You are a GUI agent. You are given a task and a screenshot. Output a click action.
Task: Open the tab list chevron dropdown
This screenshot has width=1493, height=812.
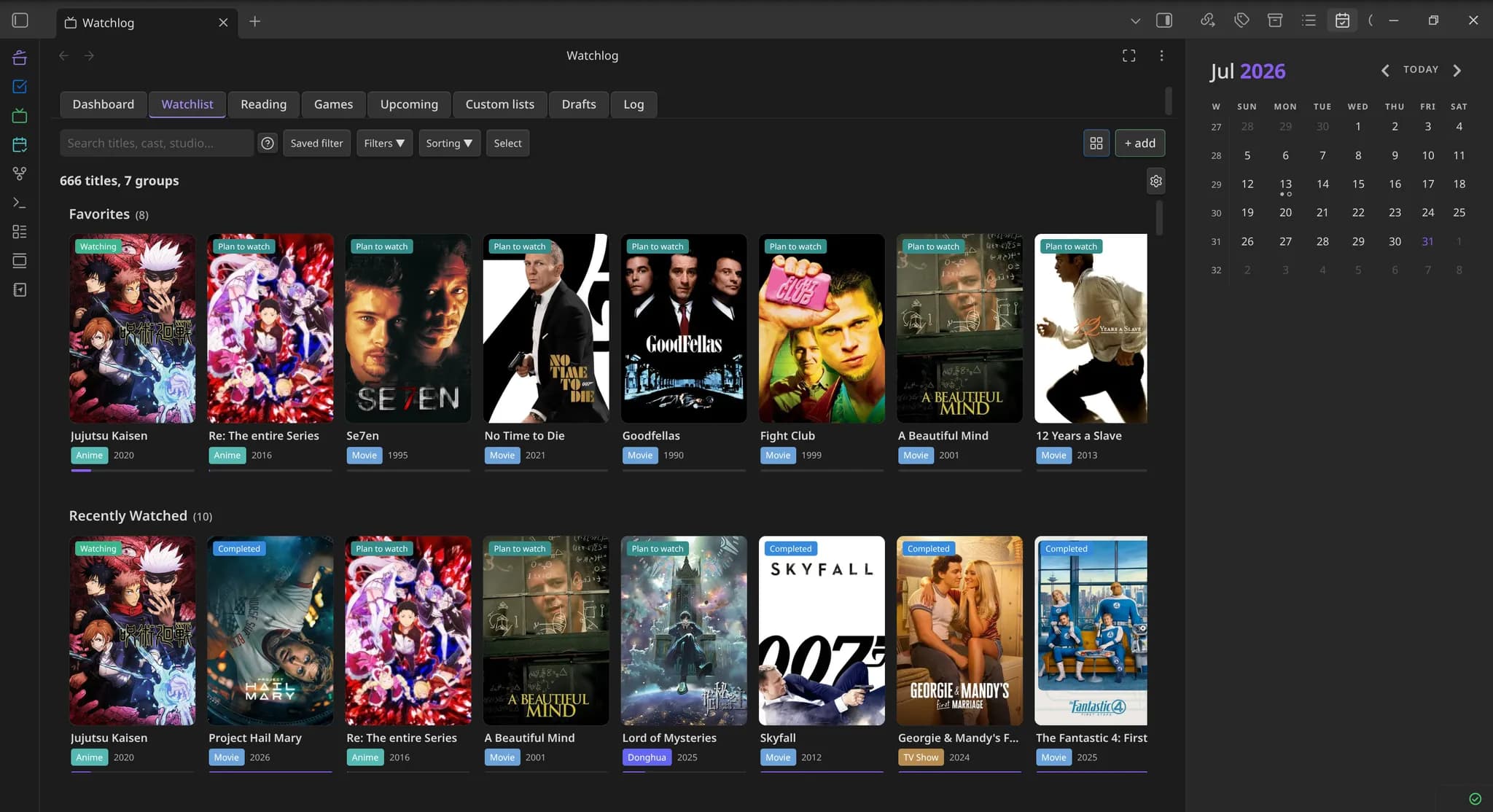pos(1135,21)
